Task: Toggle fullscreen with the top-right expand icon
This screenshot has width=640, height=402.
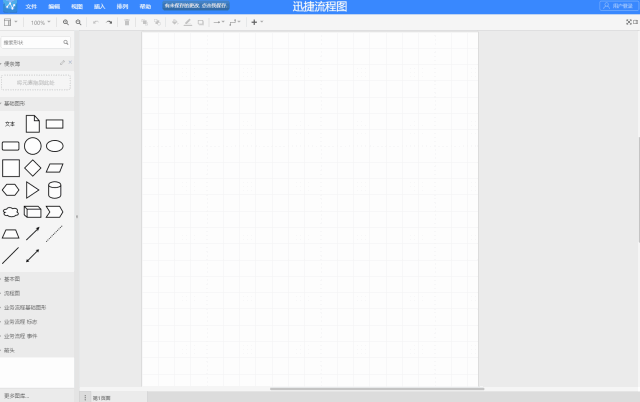Action: point(629,22)
